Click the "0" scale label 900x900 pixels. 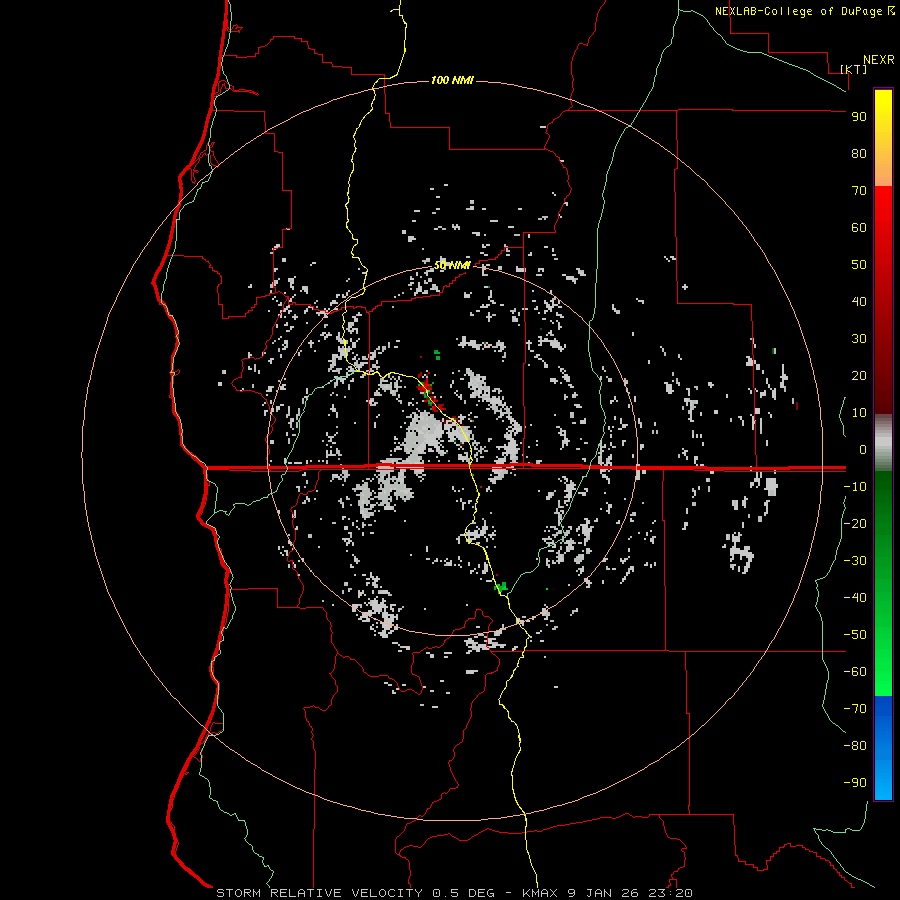[x=863, y=449]
